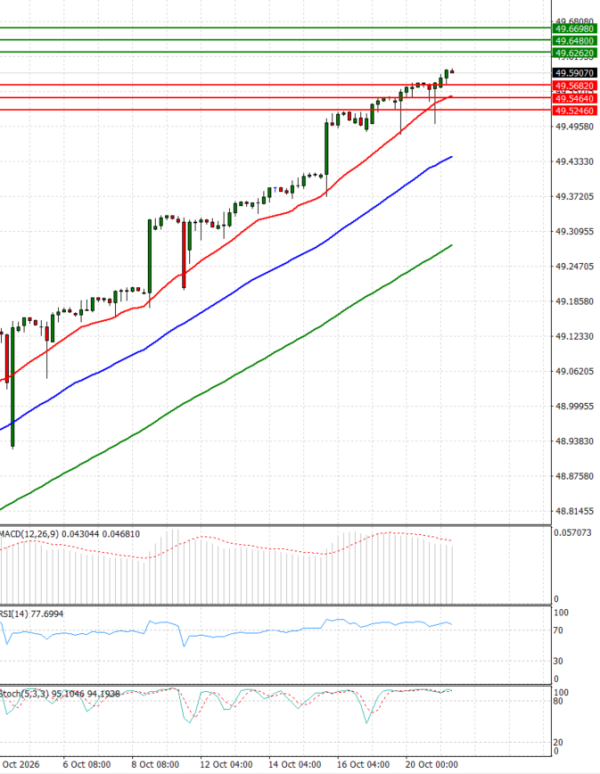Image resolution: width=600 pixels, height=774 pixels.
Task: Click the black current price label 49.59070
Action: click(574, 73)
